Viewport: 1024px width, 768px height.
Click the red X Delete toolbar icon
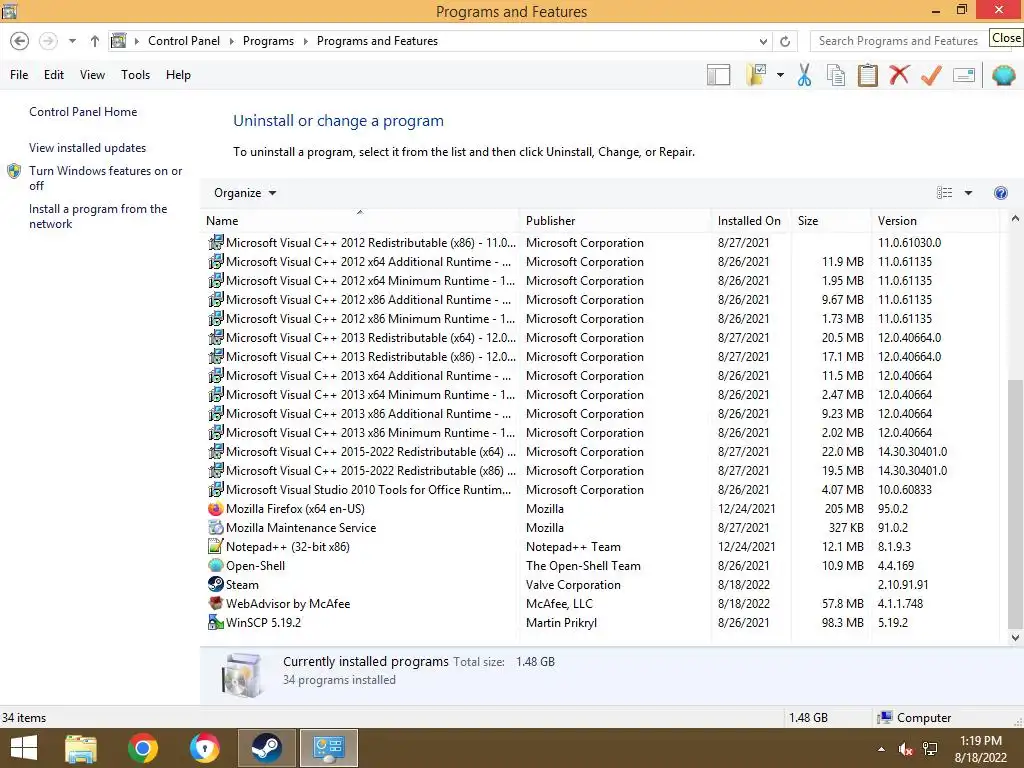coord(899,74)
